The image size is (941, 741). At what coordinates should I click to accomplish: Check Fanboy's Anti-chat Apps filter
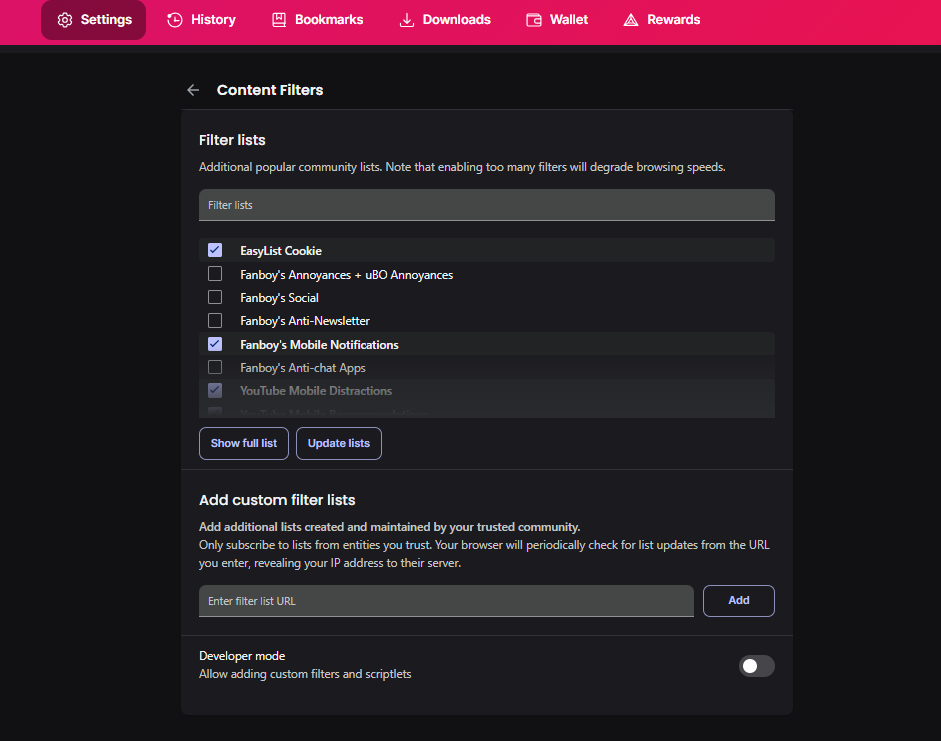coord(215,367)
